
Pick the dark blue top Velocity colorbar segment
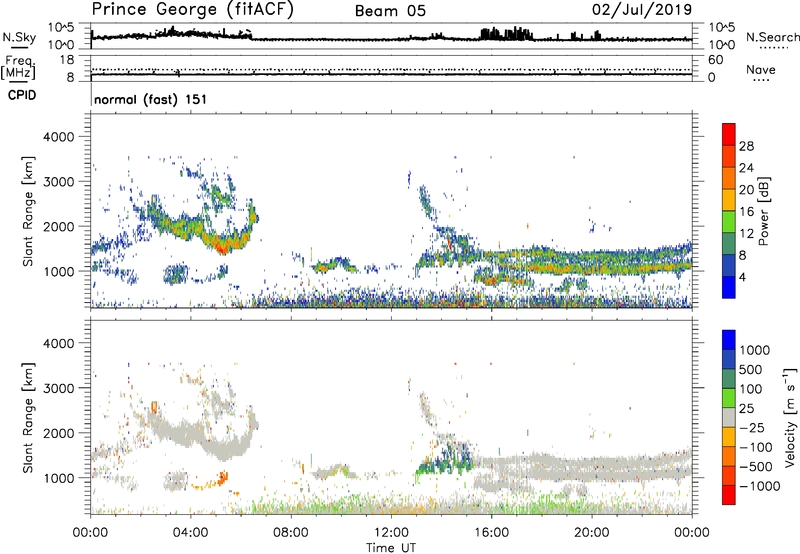tap(729, 340)
